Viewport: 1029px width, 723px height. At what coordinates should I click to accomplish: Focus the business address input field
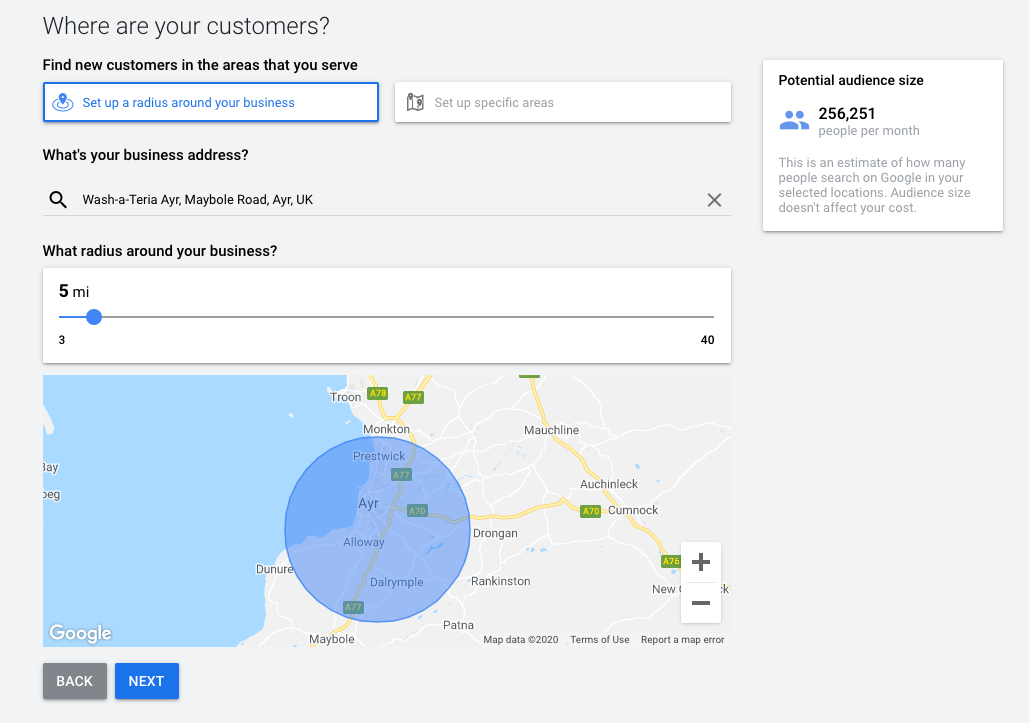coord(387,199)
